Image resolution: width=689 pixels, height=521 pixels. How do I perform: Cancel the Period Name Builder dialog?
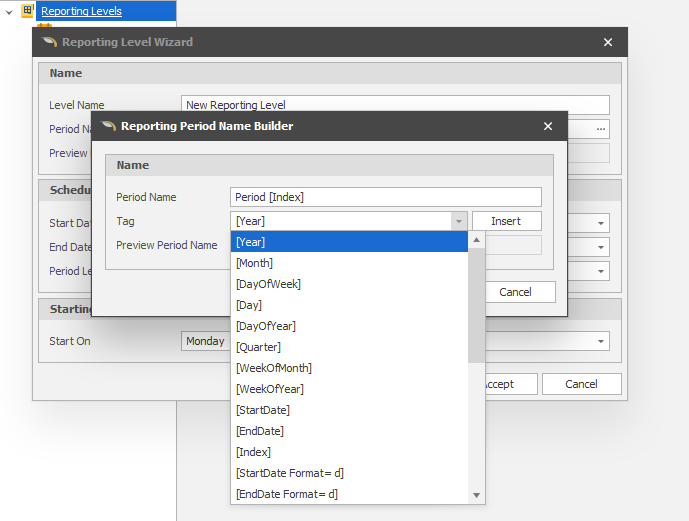click(515, 292)
